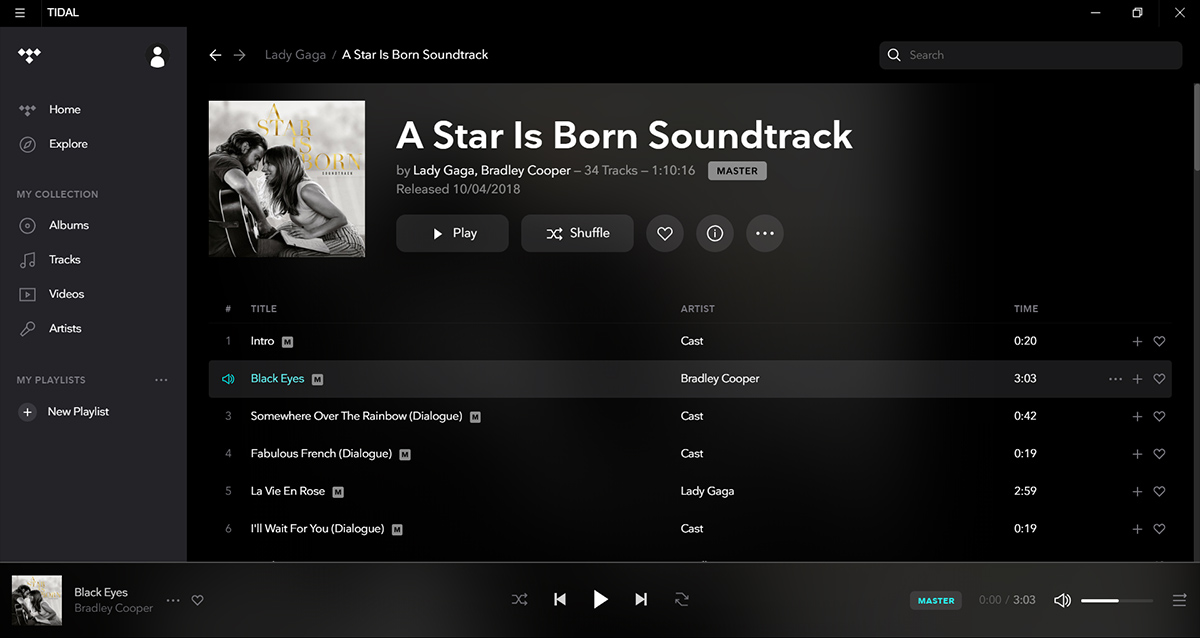Screen dimensions: 1200x638
Task: Sort by the TITLE column header
Action: click(x=264, y=309)
